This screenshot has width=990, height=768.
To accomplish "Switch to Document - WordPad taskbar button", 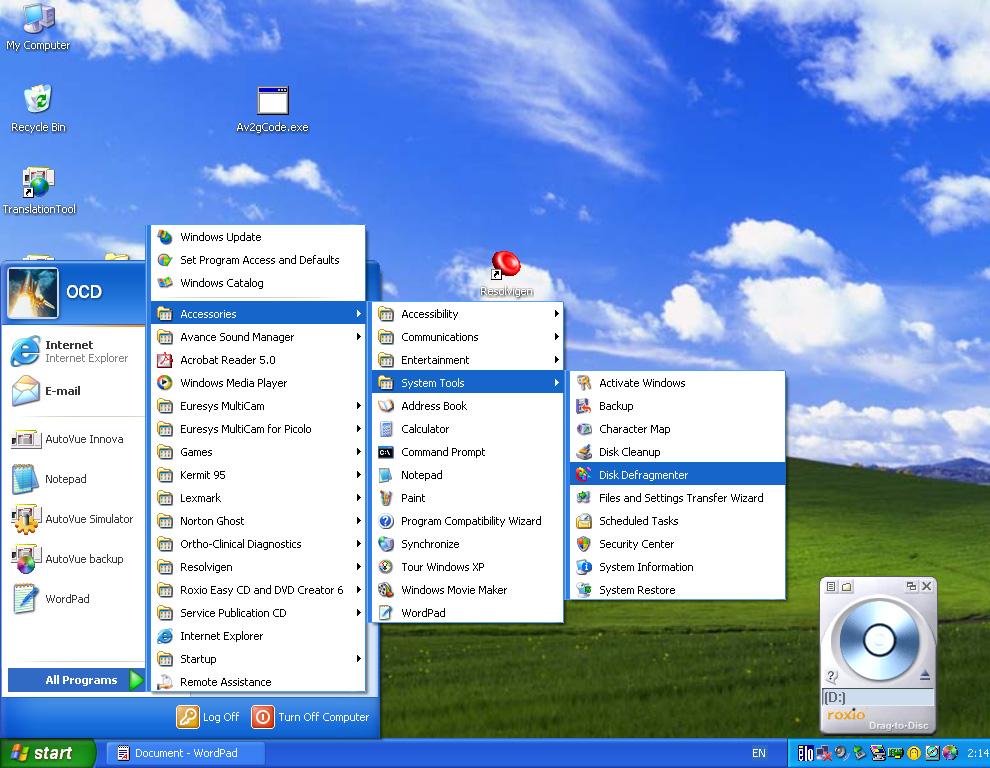I will coord(185,753).
